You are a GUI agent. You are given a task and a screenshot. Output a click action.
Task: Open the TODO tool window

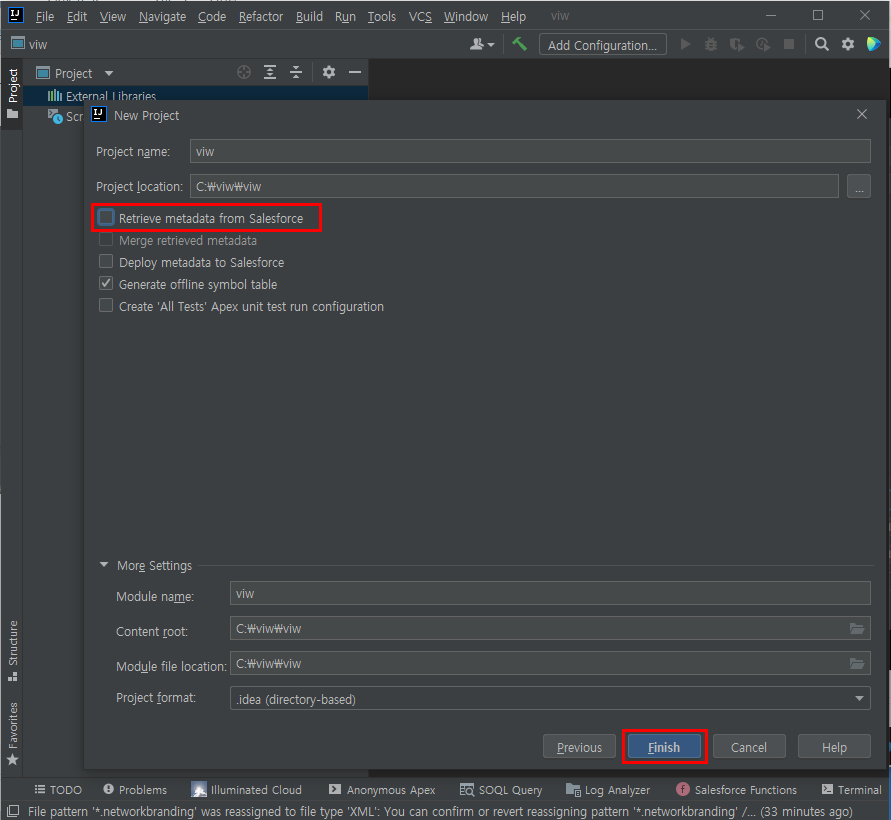point(58,790)
